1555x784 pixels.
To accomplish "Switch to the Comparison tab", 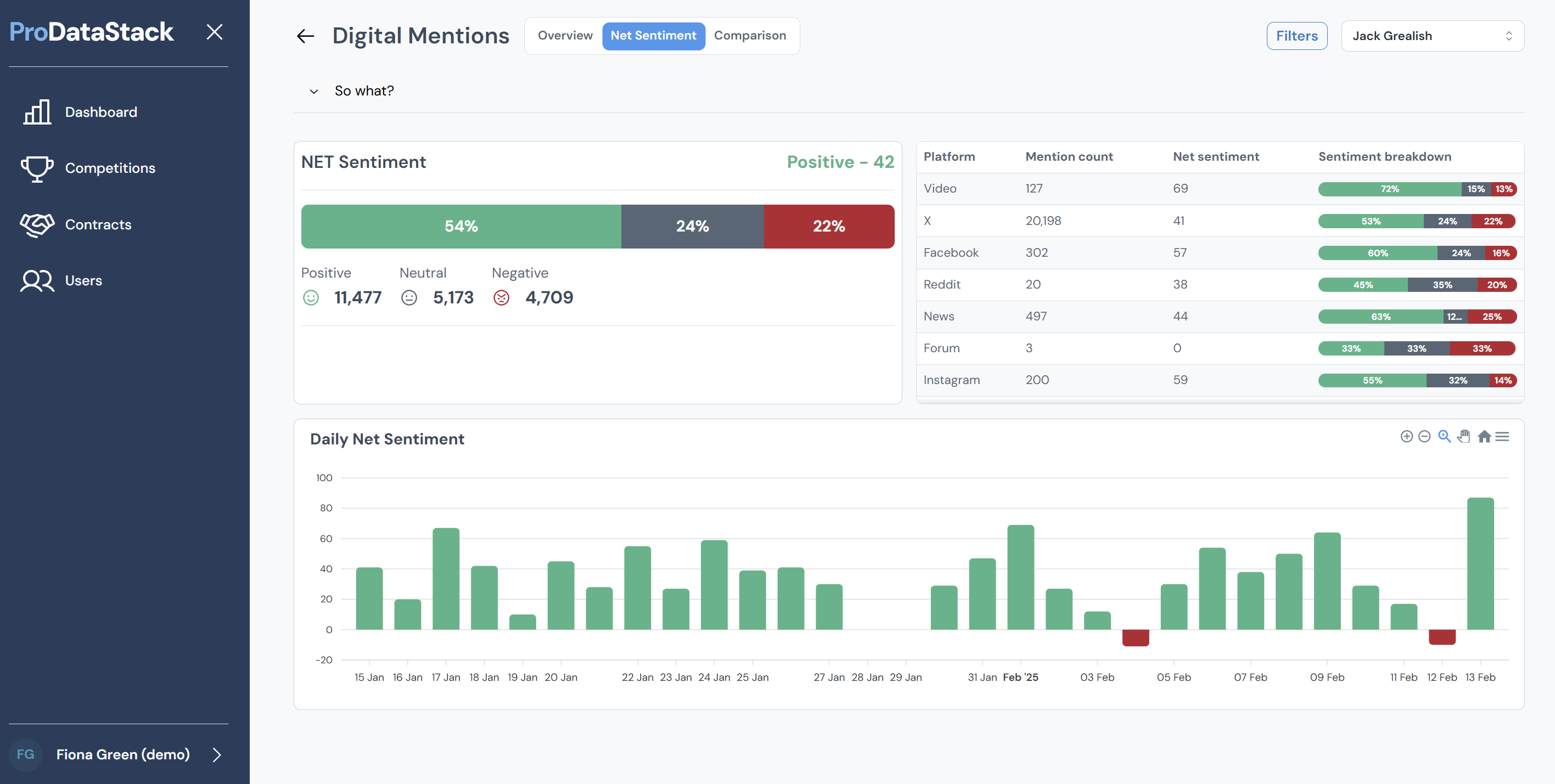I will [750, 36].
